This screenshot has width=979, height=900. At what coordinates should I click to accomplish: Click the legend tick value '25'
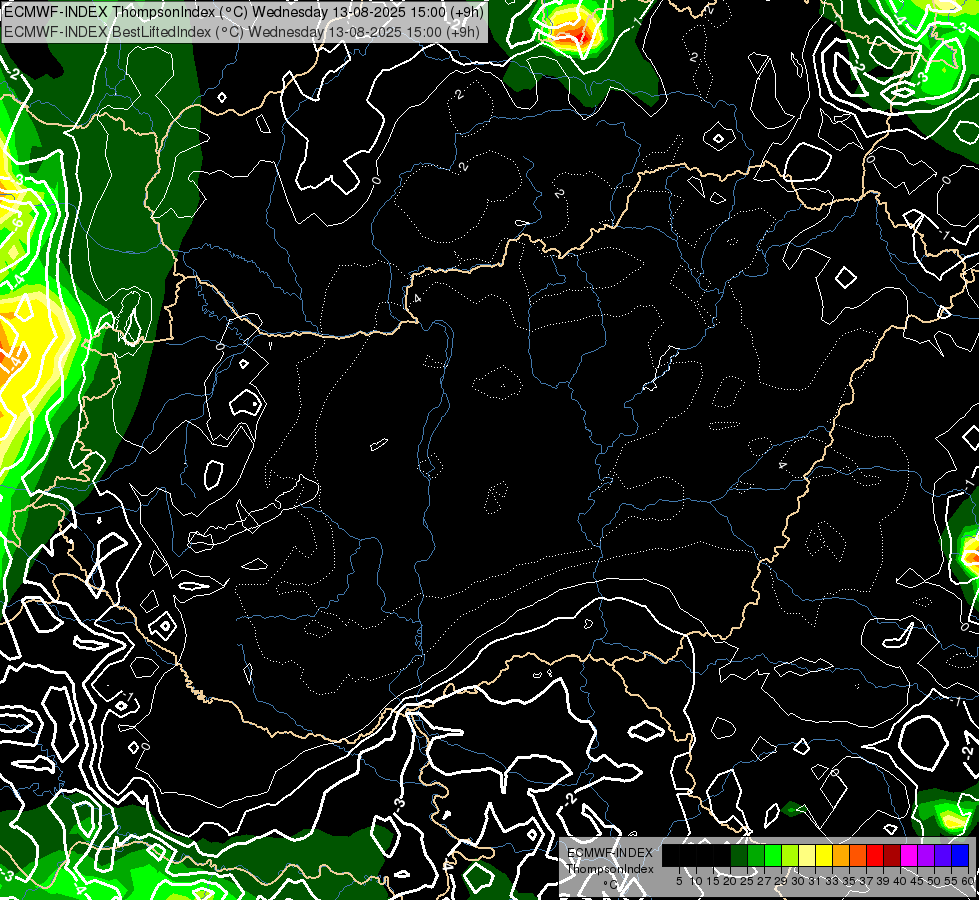(x=747, y=881)
